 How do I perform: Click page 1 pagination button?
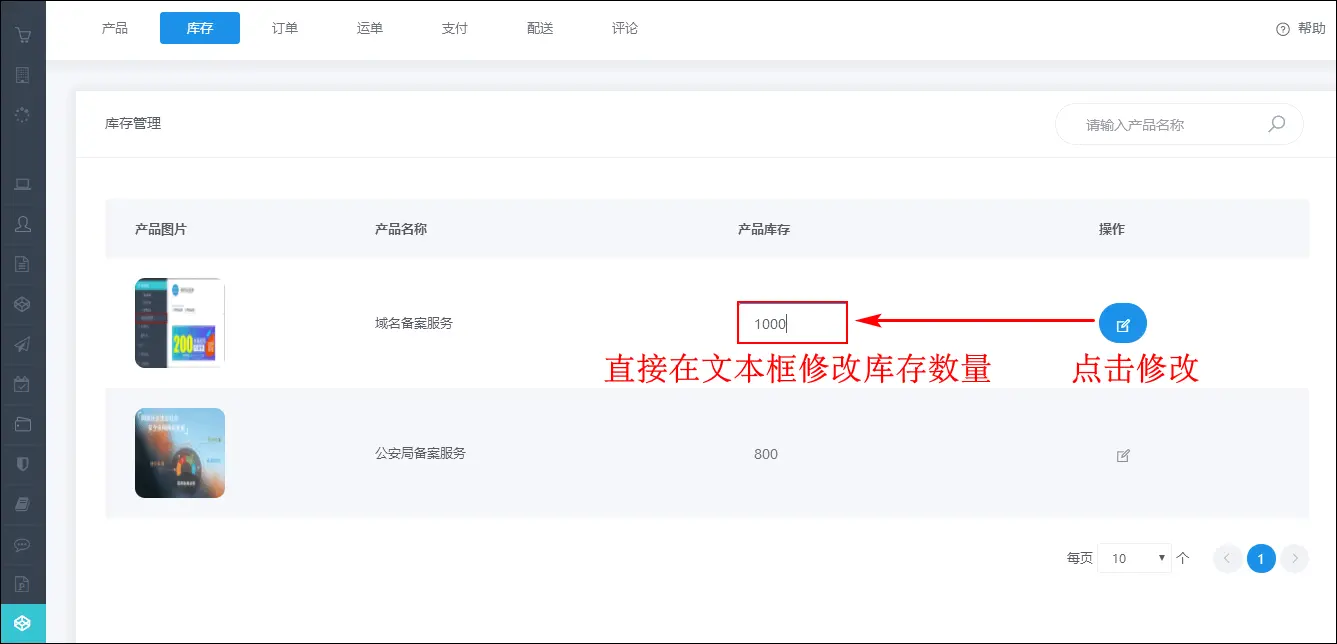coord(1261,558)
